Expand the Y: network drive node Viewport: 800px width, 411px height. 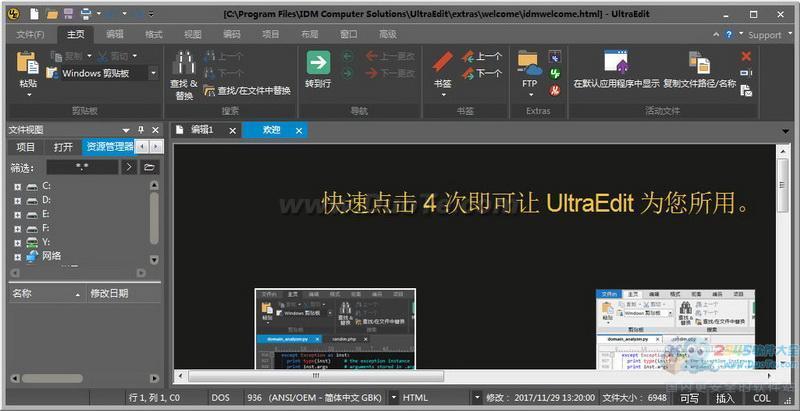(18, 243)
